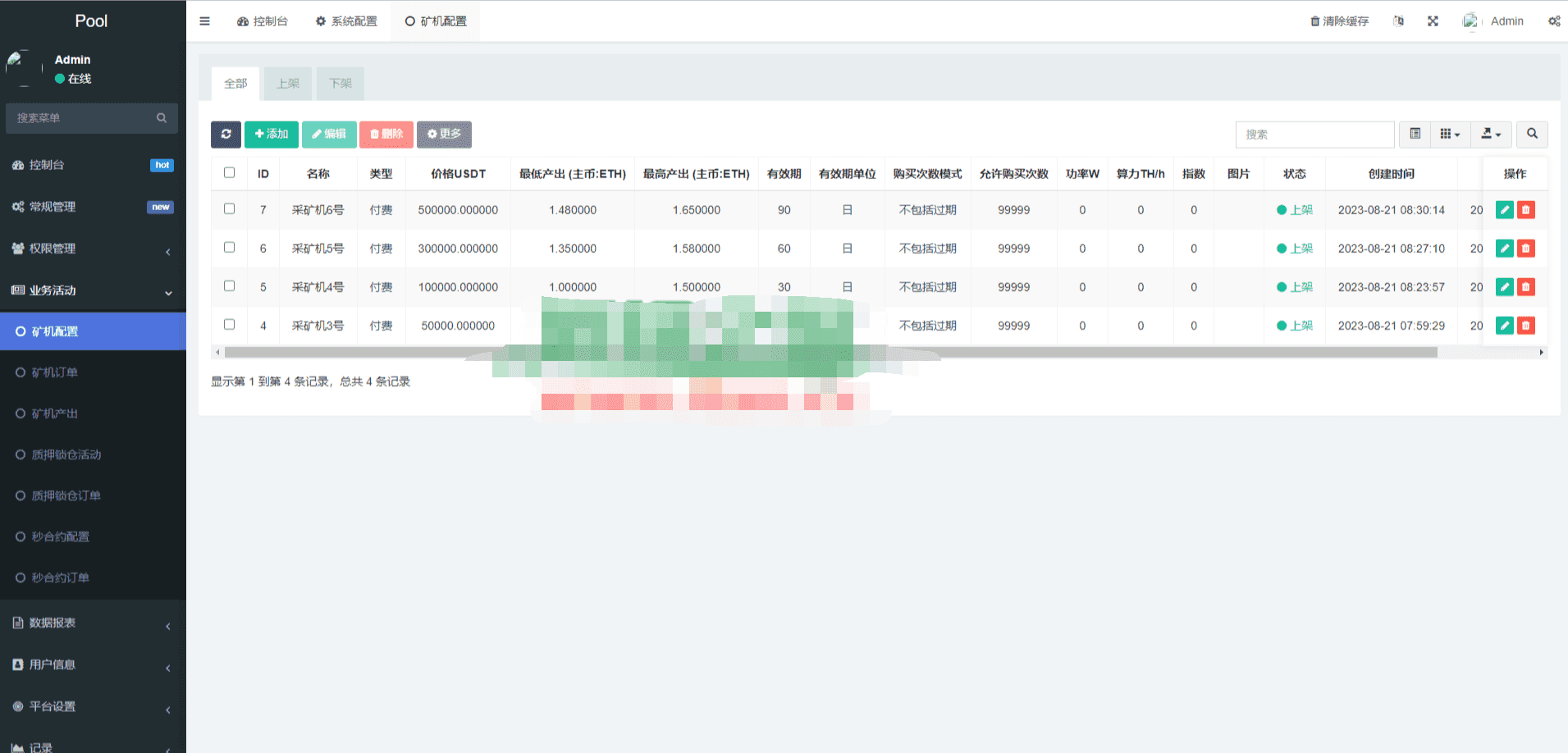Image resolution: width=1568 pixels, height=753 pixels.
Task: Open the settings gears icon at top right
Action: 1554,21
